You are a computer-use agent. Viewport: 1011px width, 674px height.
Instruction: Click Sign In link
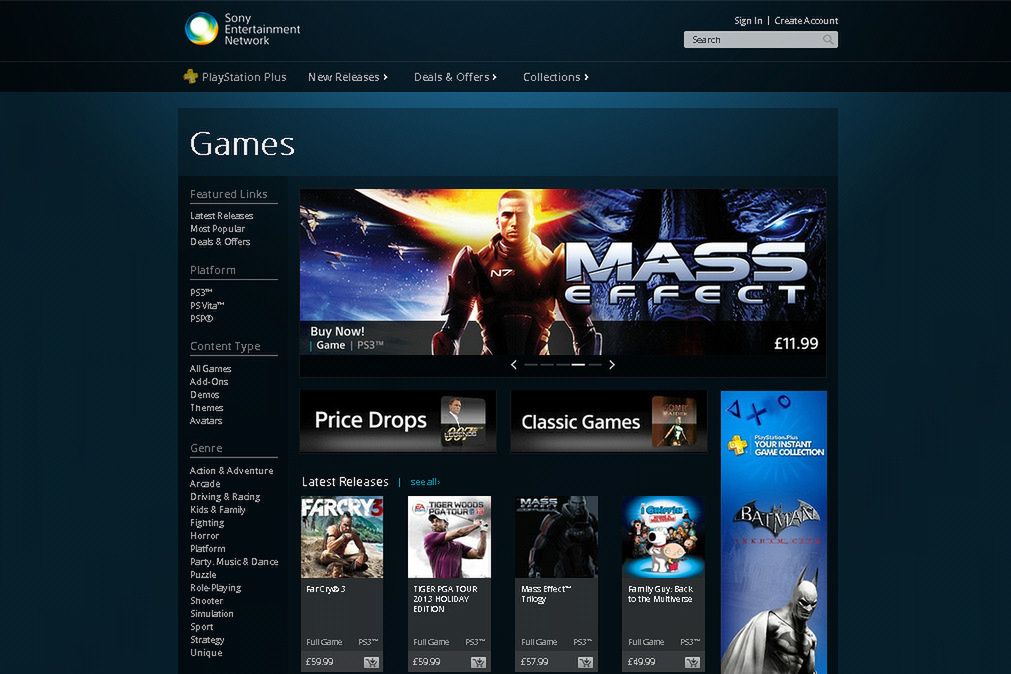point(748,21)
